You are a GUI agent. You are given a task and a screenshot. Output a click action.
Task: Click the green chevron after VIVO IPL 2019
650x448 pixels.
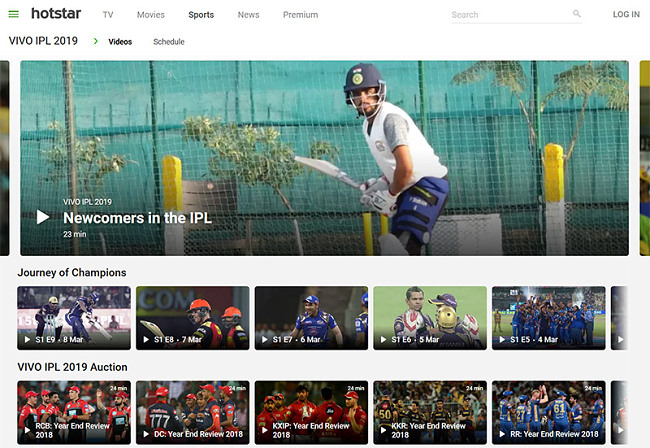(96, 41)
